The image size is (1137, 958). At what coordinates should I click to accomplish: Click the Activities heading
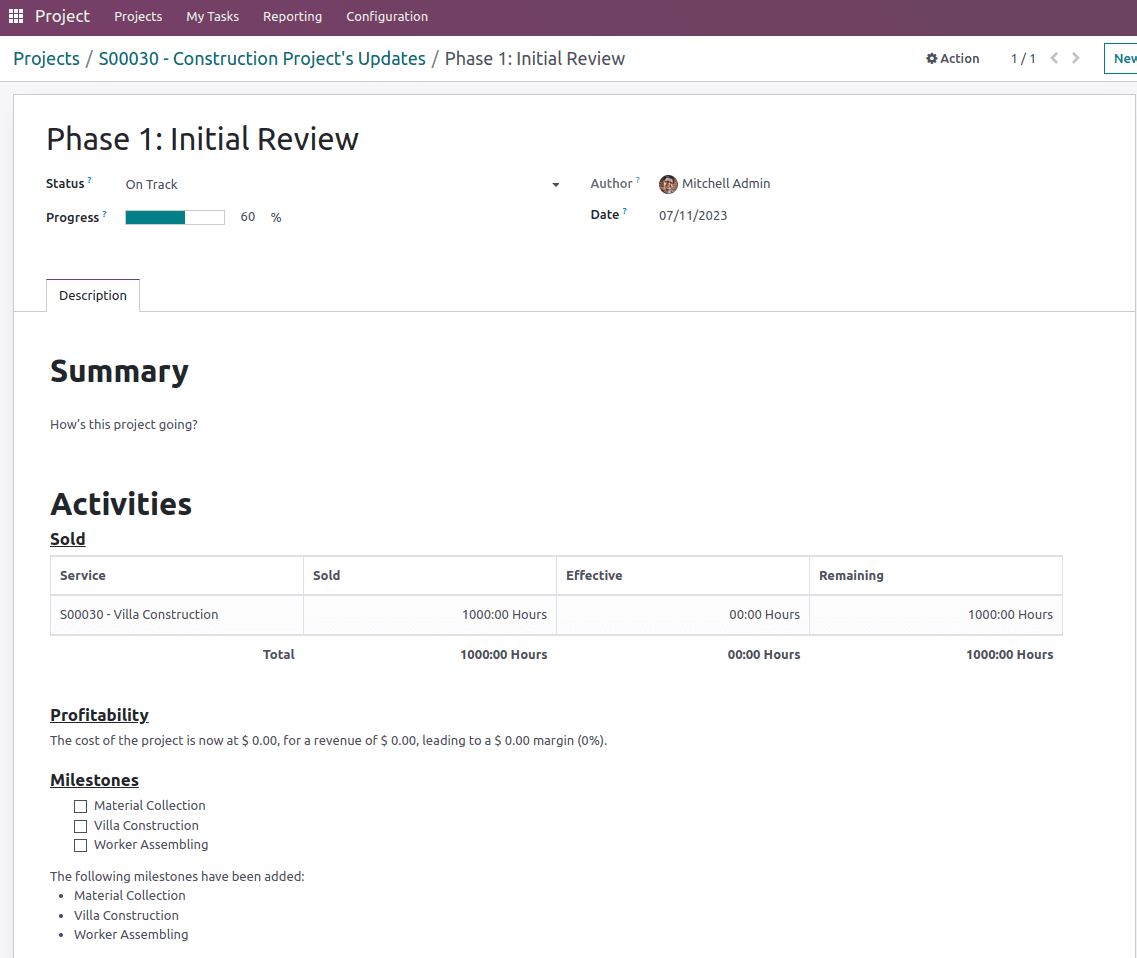point(121,504)
